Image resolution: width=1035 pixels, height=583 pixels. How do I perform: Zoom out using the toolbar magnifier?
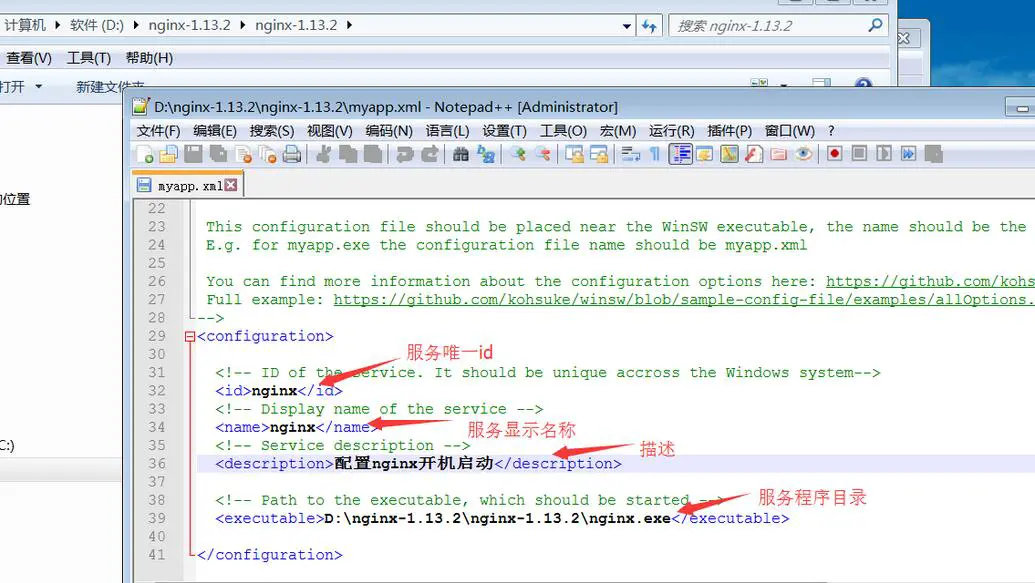tap(543, 154)
